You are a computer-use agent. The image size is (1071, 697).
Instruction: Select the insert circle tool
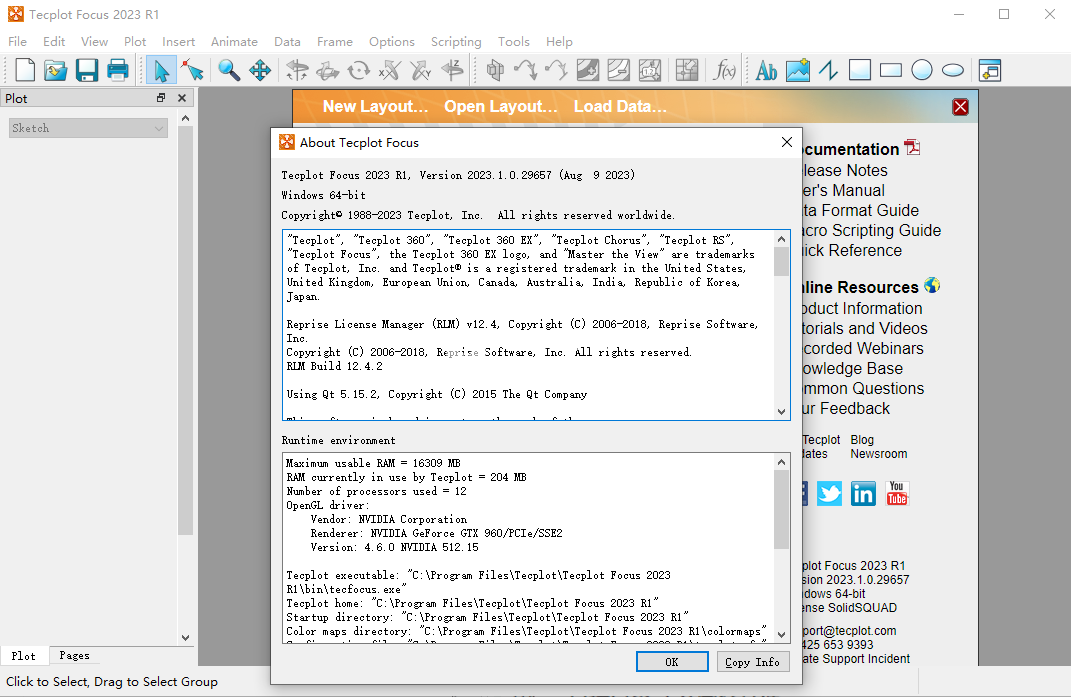(921, 70)
